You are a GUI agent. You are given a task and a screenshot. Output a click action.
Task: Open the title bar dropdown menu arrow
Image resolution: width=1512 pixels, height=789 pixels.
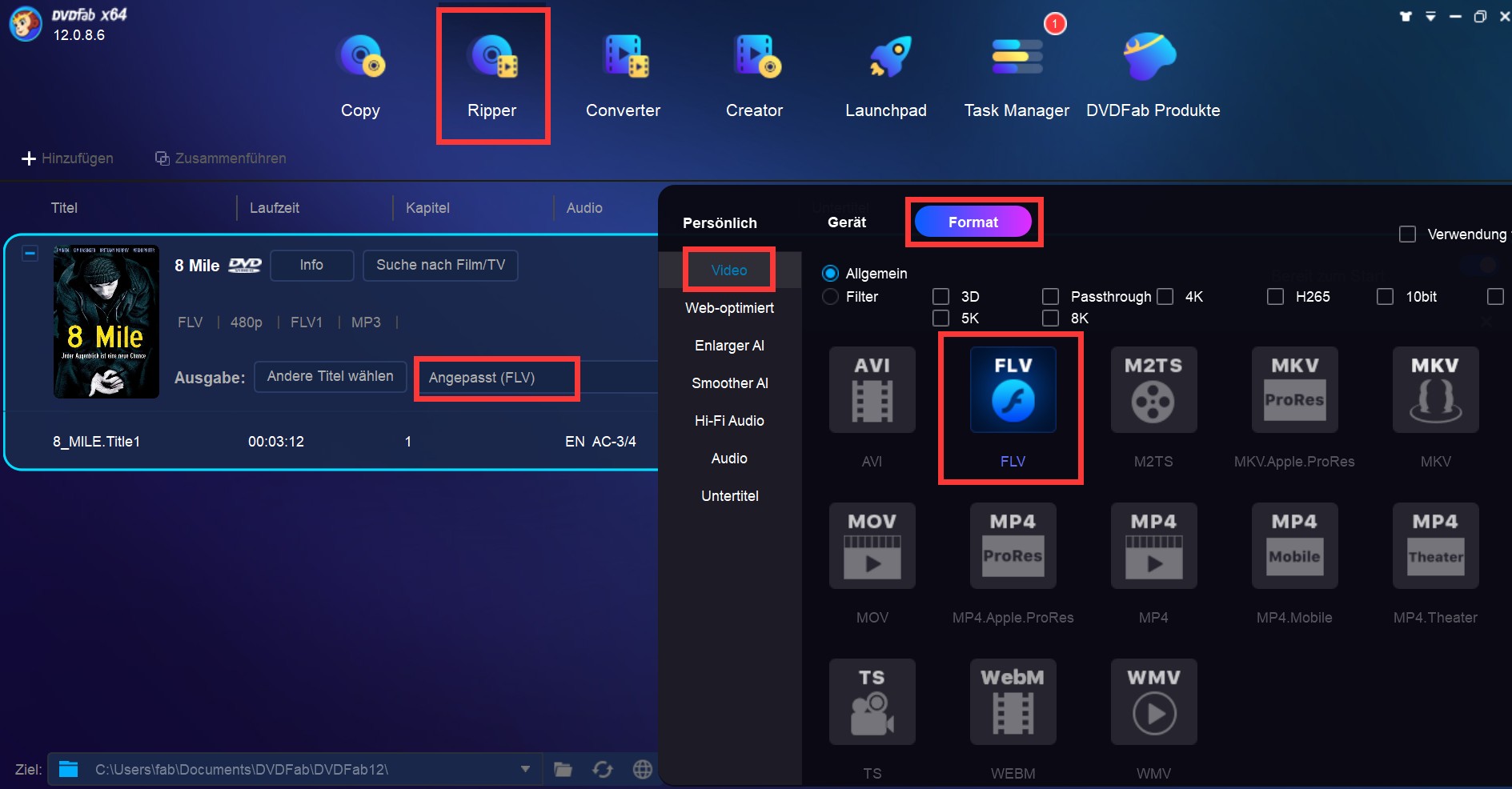click(x=1430, y=17)
